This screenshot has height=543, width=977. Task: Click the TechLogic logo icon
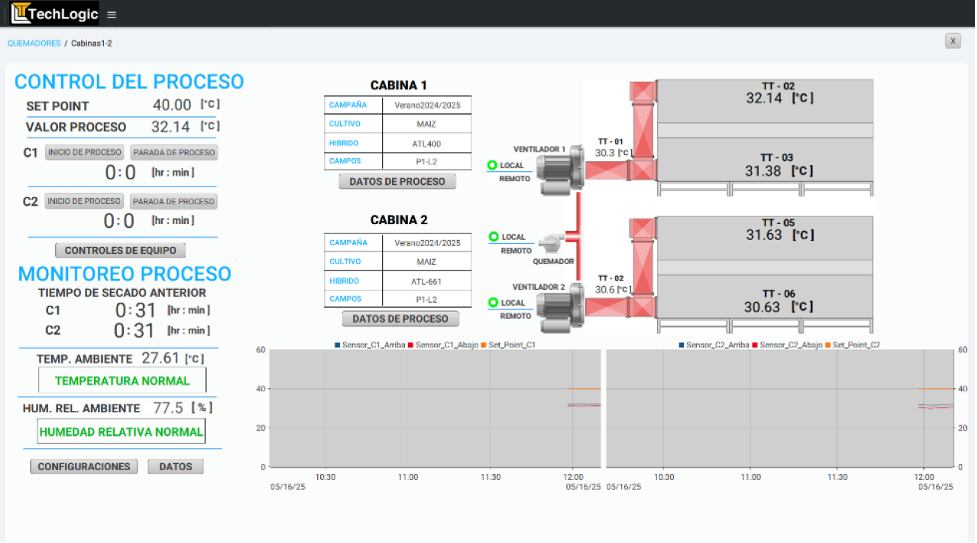coord(19,14)
